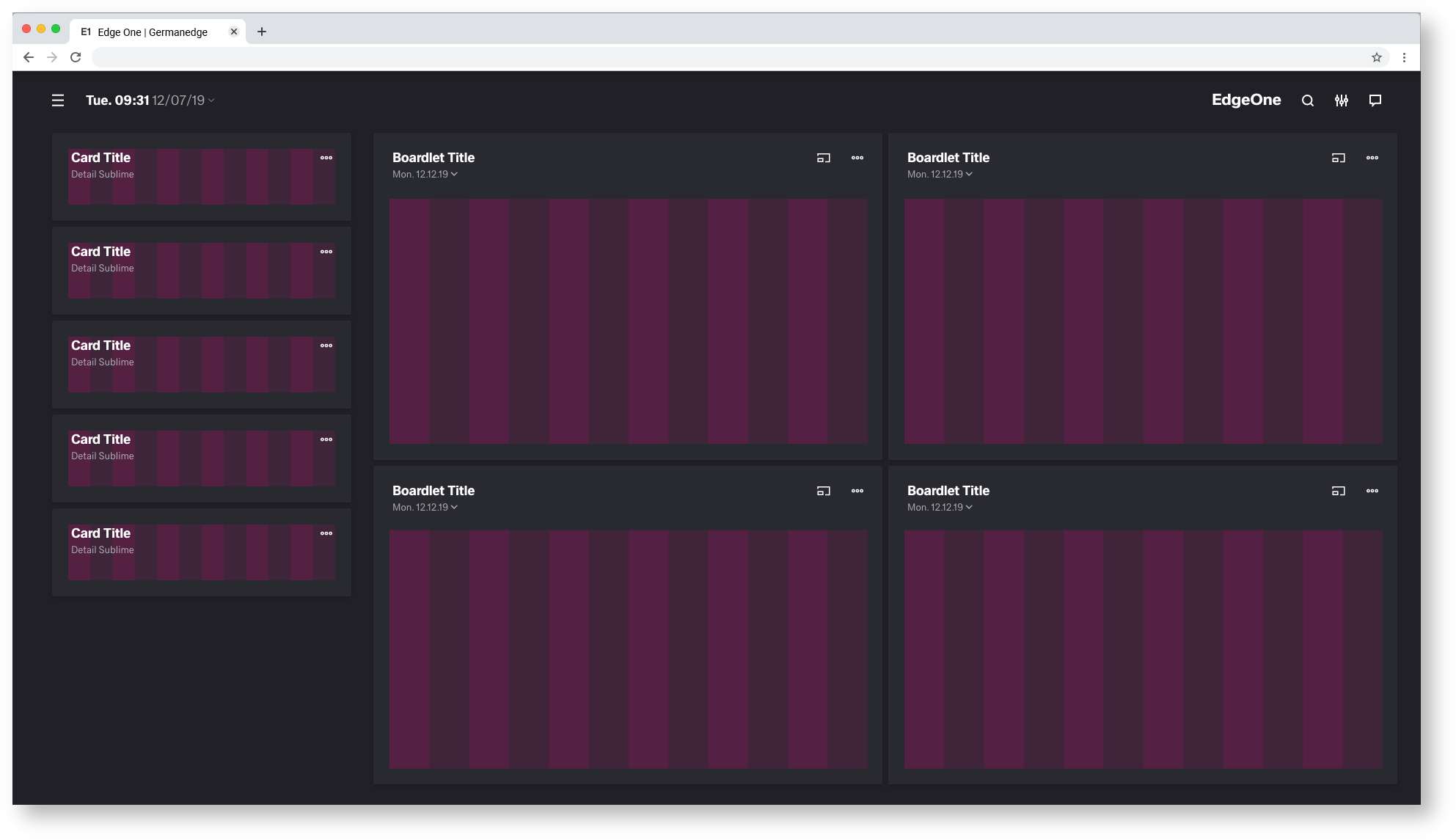The image size is (1456, 840).
Task: Open a new browser tab
Action: pos(262,32)
